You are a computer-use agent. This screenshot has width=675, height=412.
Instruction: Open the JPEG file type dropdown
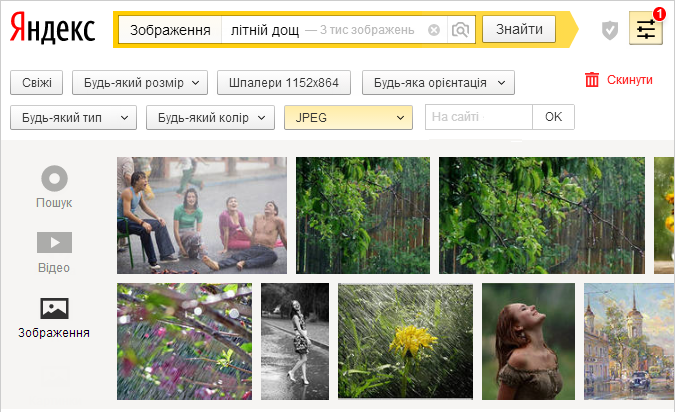point(348,118)
